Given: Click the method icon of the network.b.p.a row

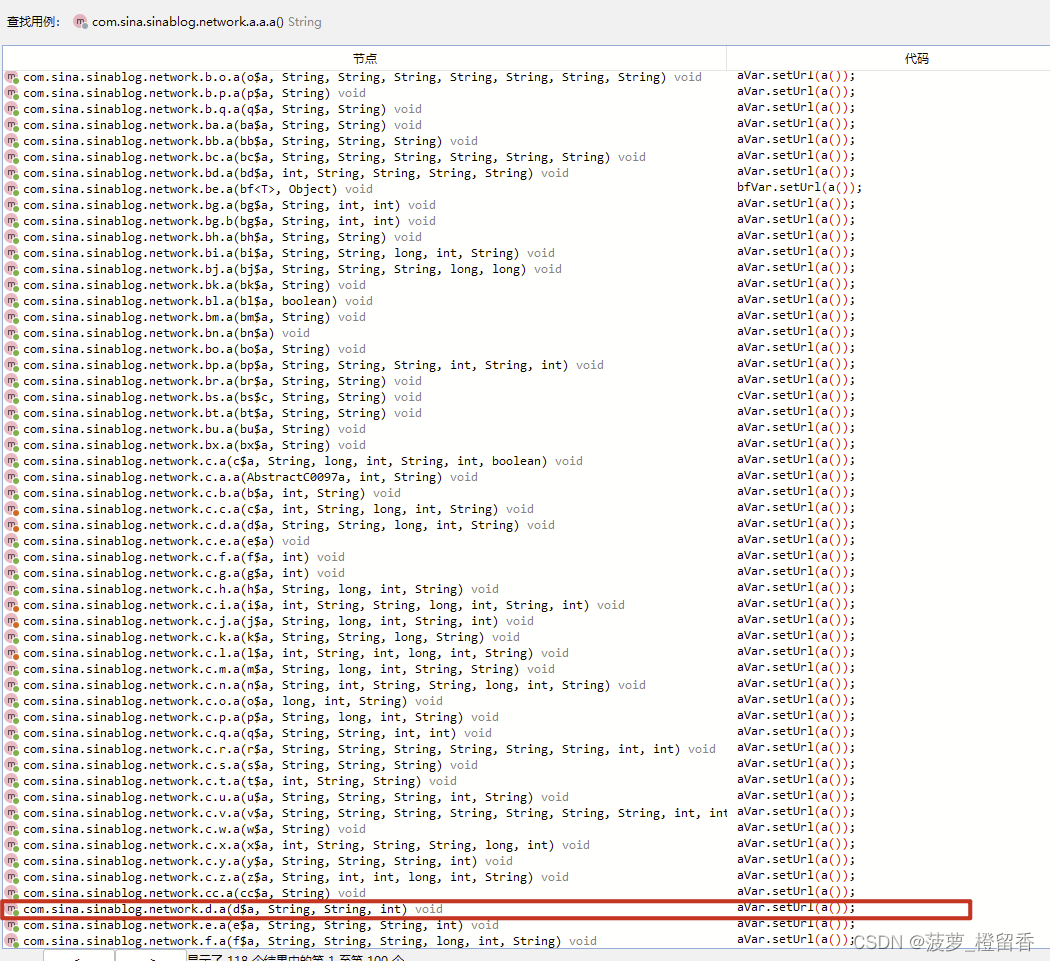Looking at the screenshot, I should click(12, 94).
